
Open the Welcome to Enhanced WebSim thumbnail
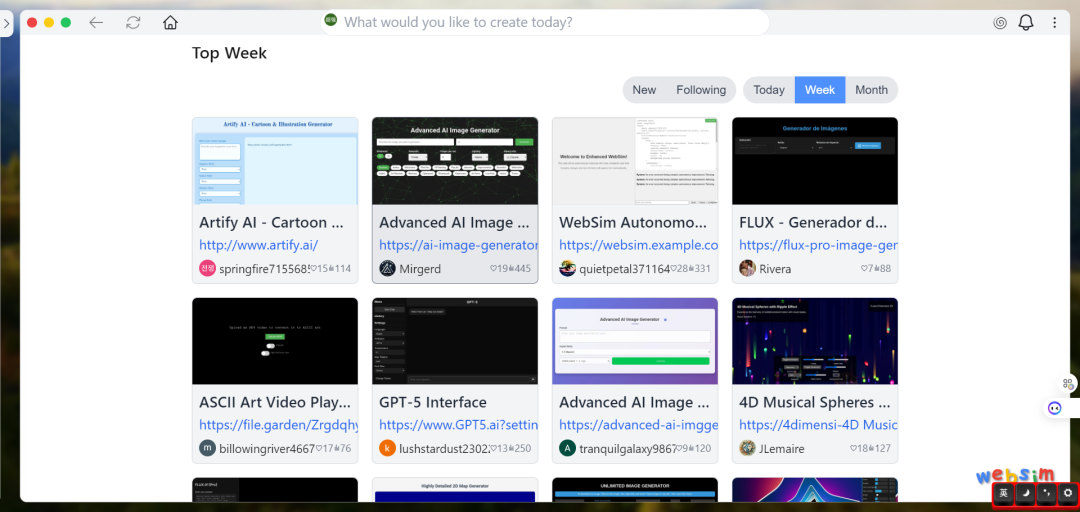pos(635,161)
